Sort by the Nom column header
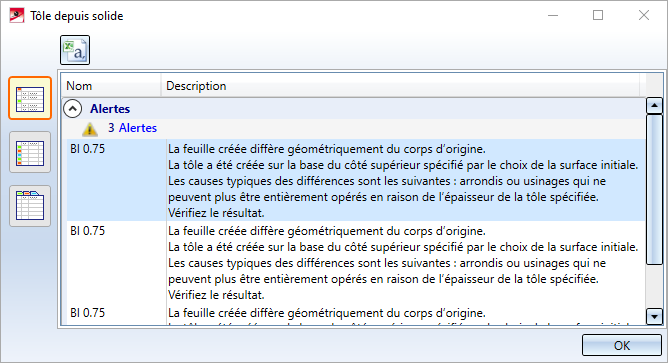 (111, 86)
